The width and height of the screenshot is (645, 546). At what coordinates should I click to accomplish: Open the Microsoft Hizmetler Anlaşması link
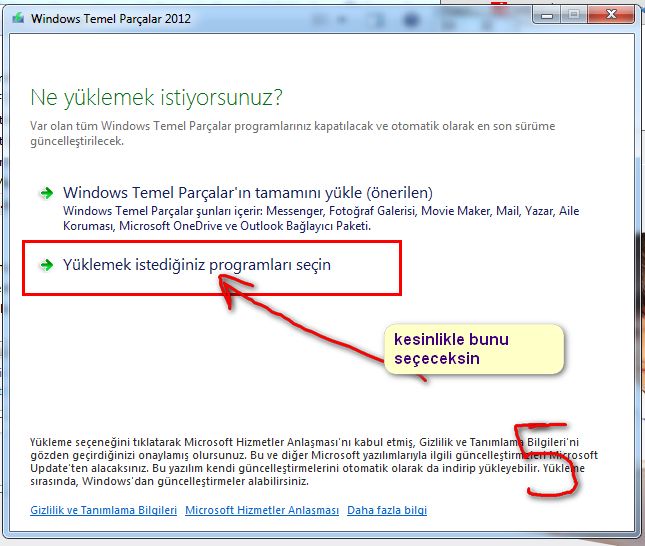tap(262, 510)
